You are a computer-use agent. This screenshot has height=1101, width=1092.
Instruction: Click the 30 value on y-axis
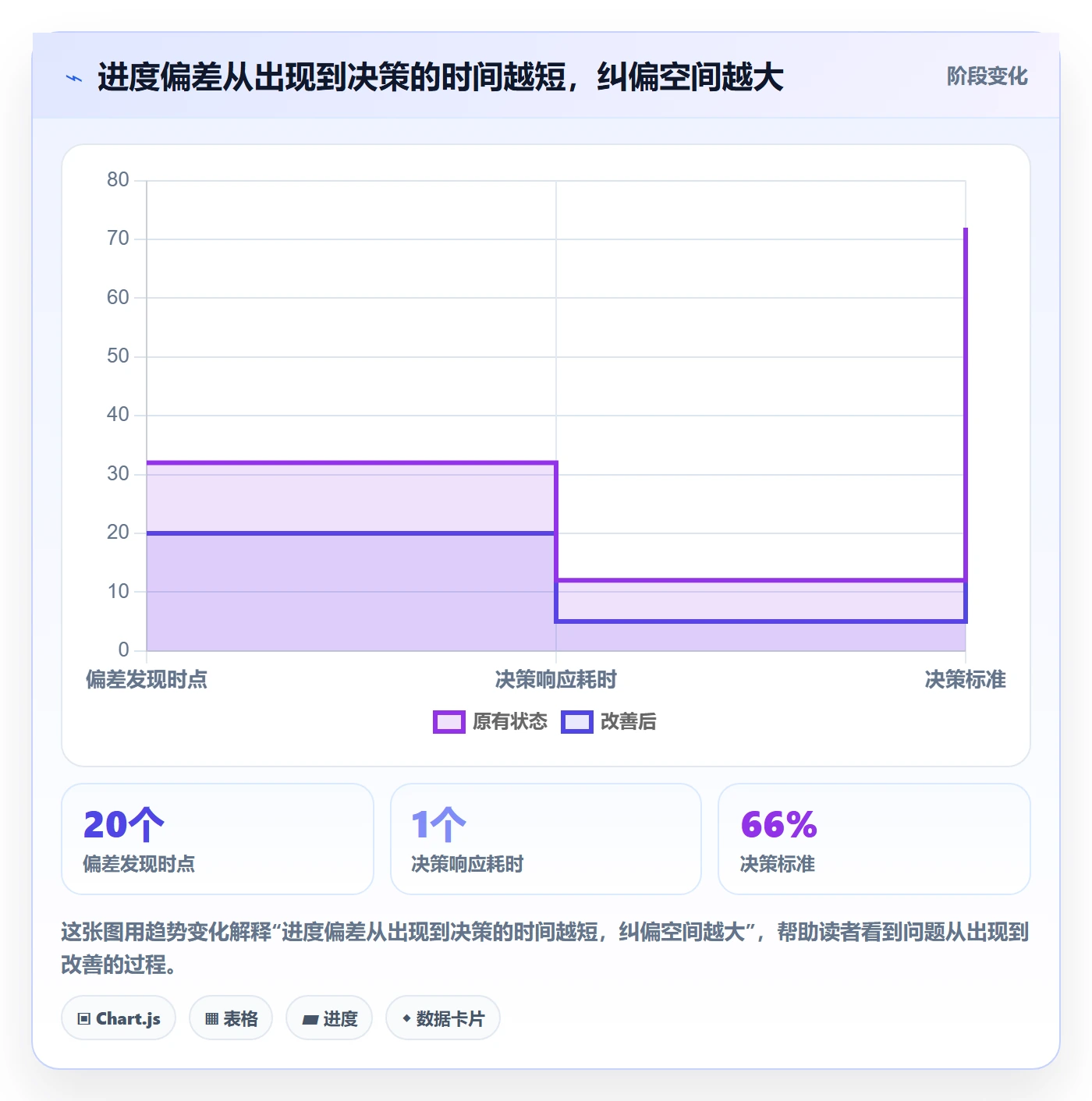point(118,473)
